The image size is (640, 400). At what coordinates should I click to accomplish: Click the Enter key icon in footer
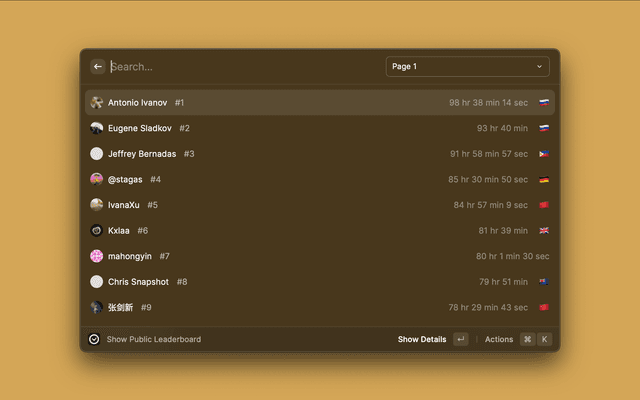click(x=461, y=339)
